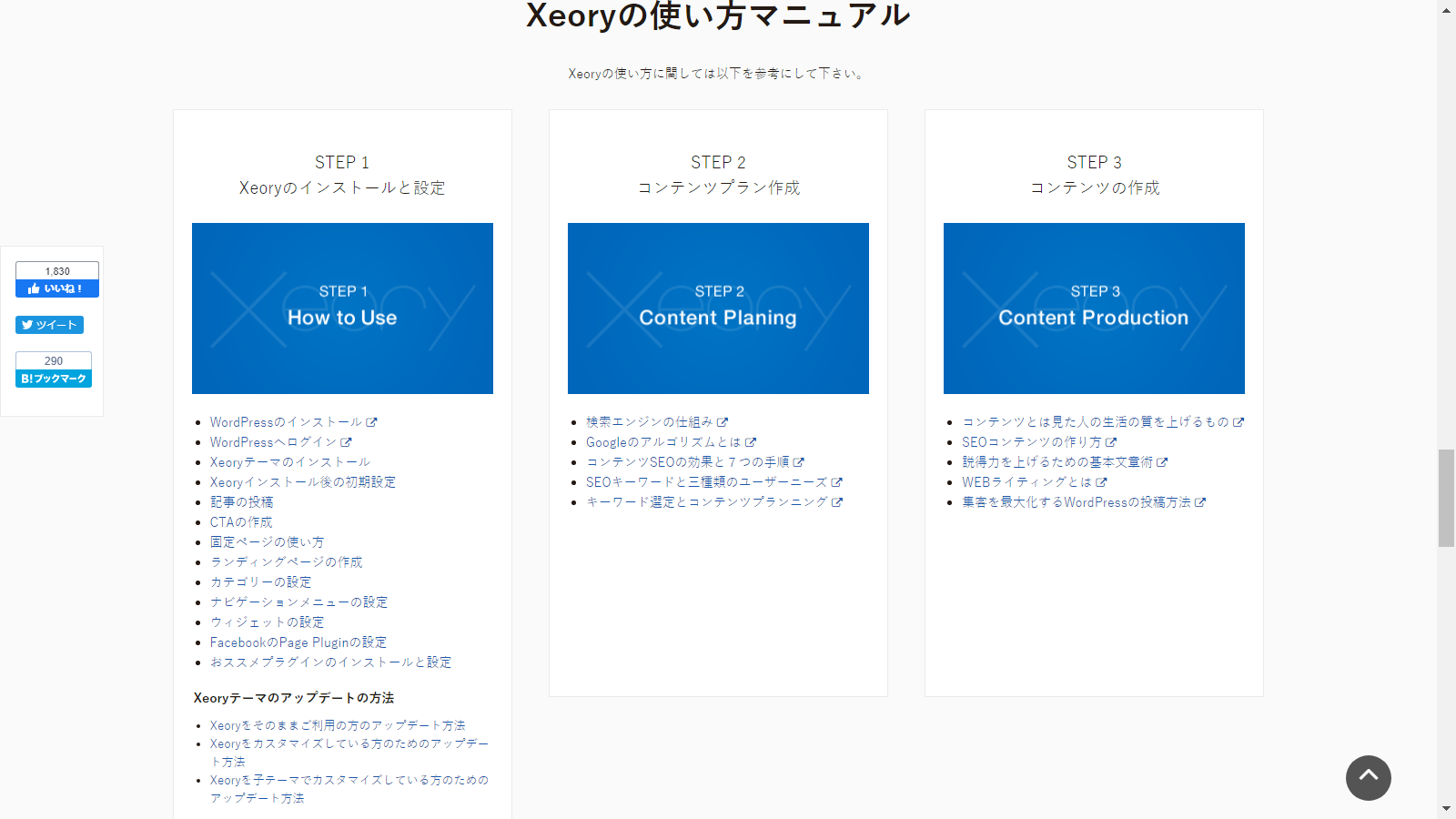1456x819 pixels.
Task: Open the Xeoryテーマのインストール link
Action: [x=290, y=462]
